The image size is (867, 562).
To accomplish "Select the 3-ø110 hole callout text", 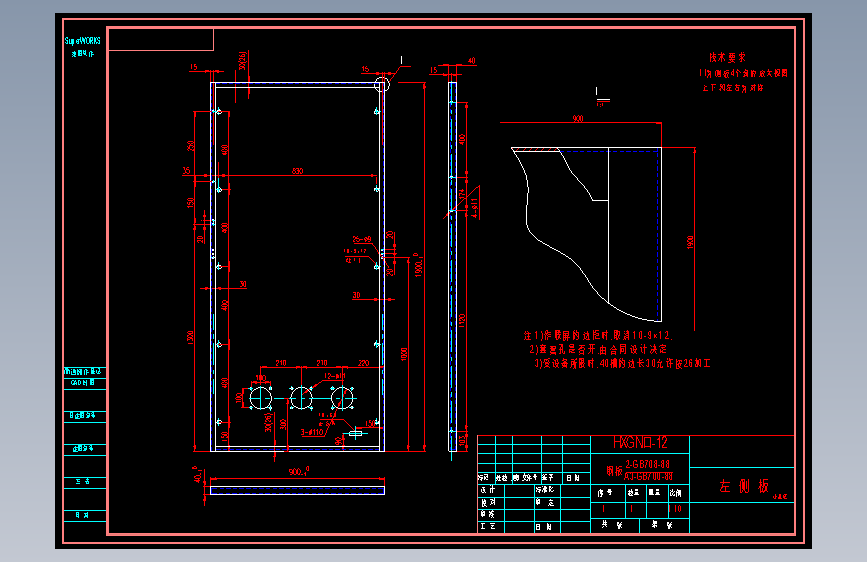I will [x=312, y=432].
